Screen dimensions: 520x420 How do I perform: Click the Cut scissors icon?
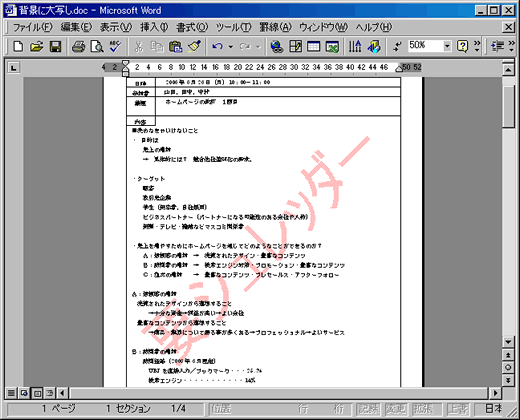138,46
